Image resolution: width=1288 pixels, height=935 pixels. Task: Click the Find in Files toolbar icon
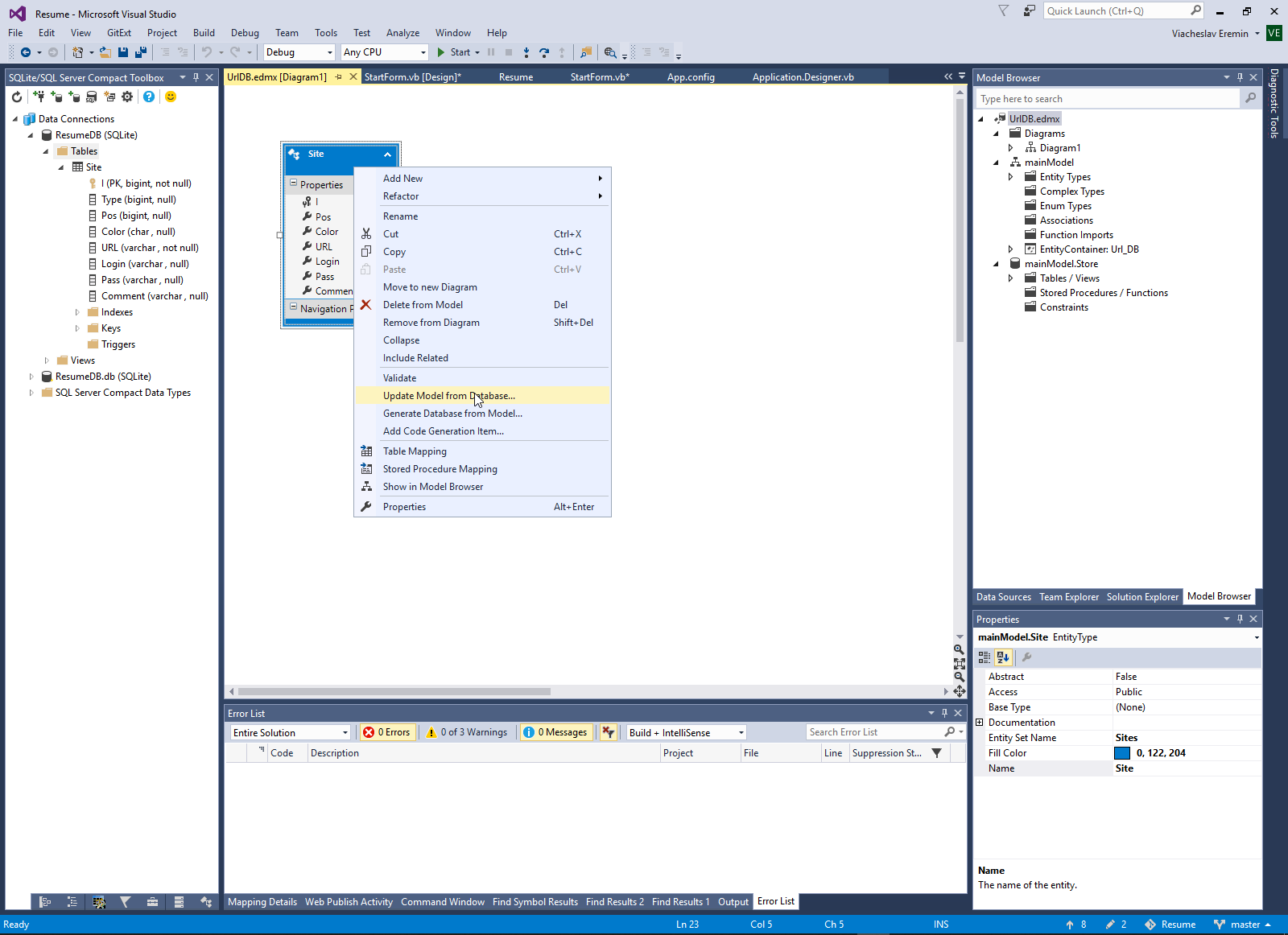pos(610,52)
